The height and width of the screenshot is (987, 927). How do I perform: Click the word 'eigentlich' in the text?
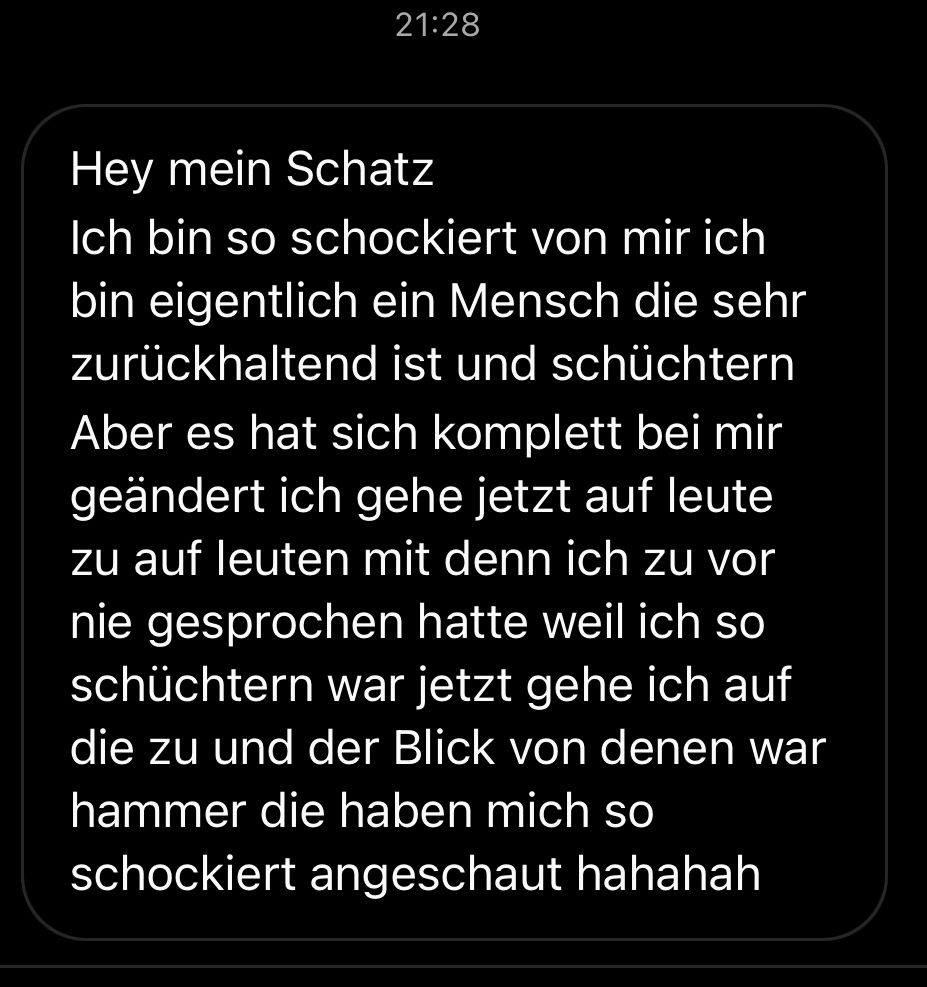click(253, 302)
